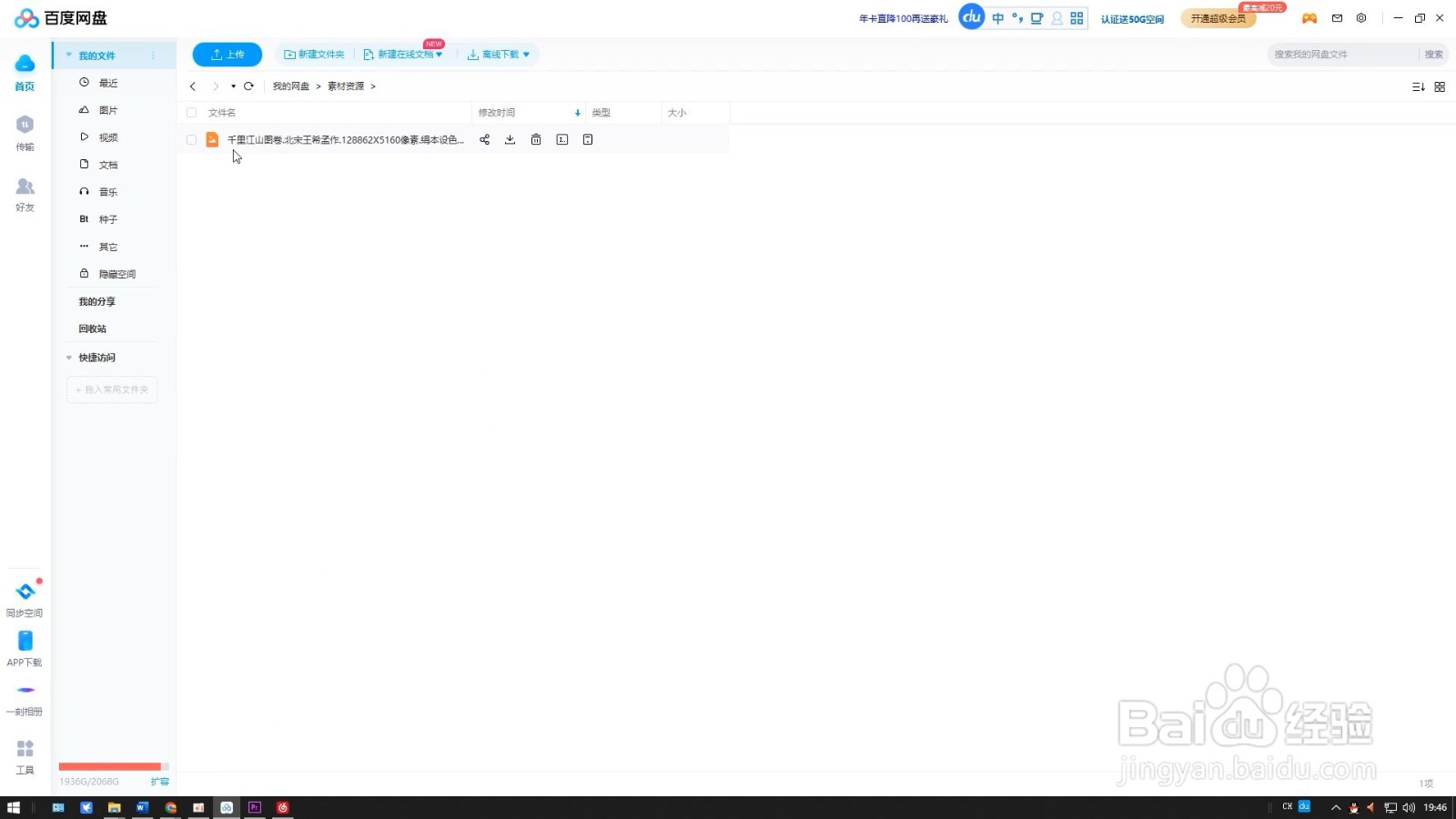Open 同步空间 sync space

coord(25,599)
